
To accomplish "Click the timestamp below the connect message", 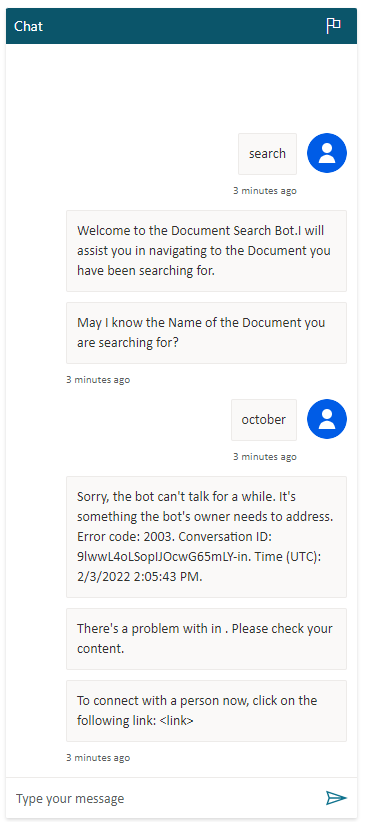I will [98, 758].
